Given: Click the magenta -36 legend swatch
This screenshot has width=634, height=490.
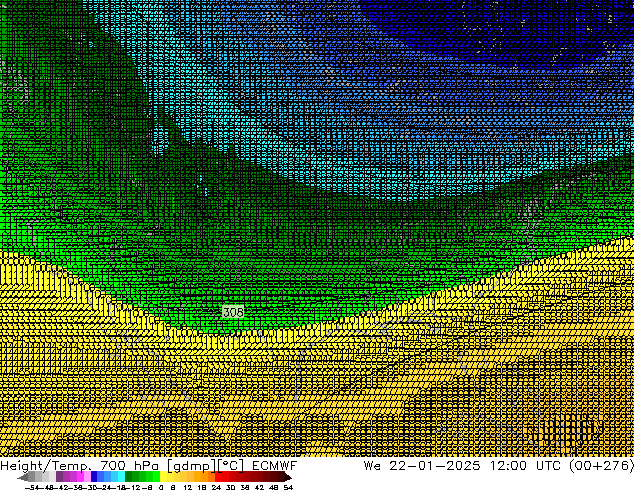Looking at the screenshot, I should tap(80, 476).
